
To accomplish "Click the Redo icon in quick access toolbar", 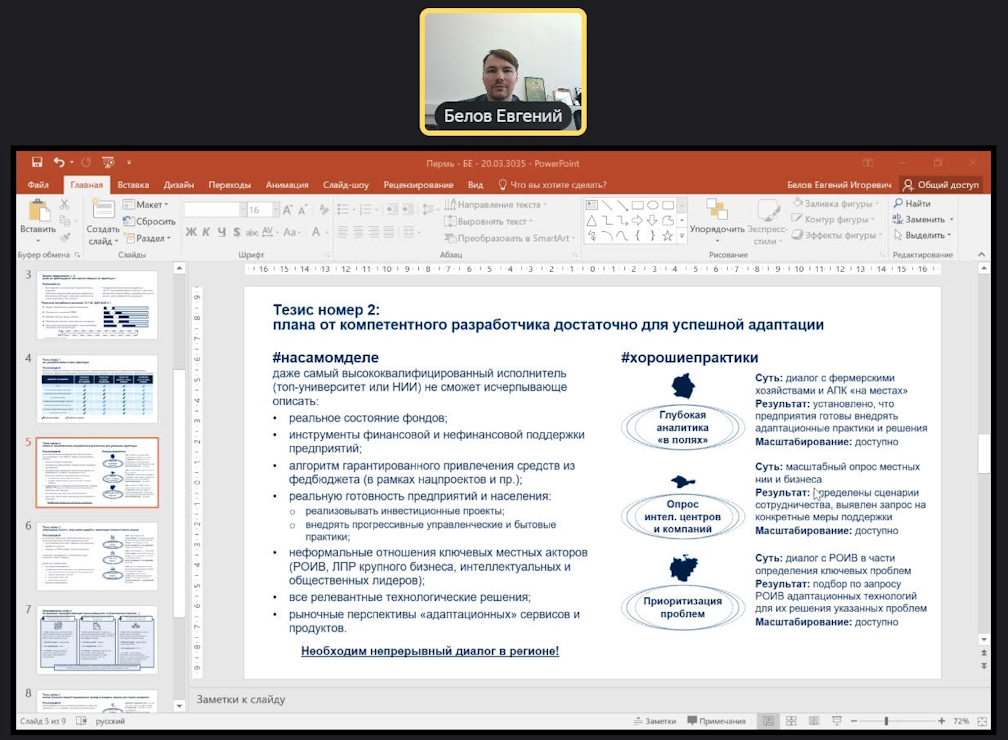I will click(x=86, y=163).
